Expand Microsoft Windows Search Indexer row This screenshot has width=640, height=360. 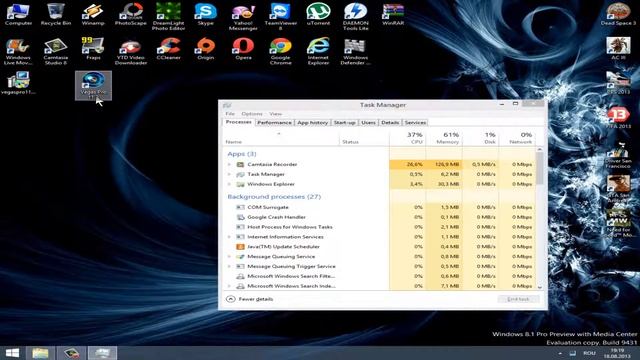(x=229, y=286)
